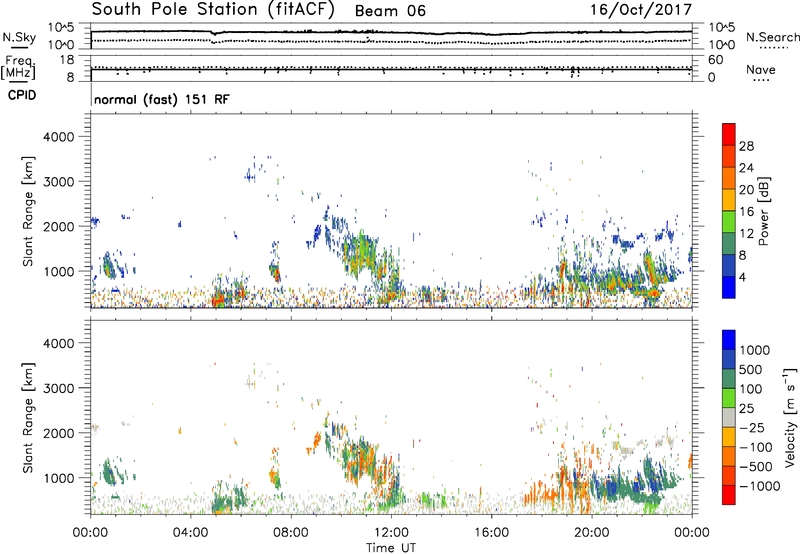Click the '20:00' time axis label

click(591, 533)
